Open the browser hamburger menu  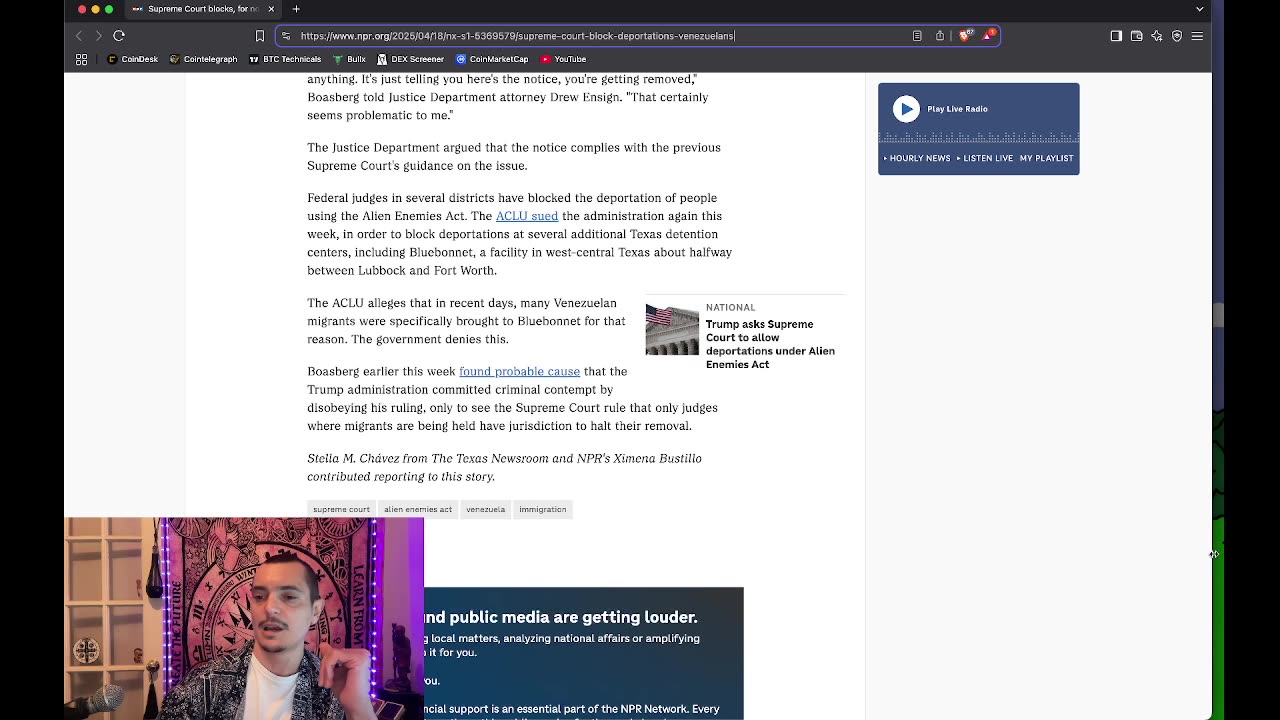click(x=1197, y=36)
